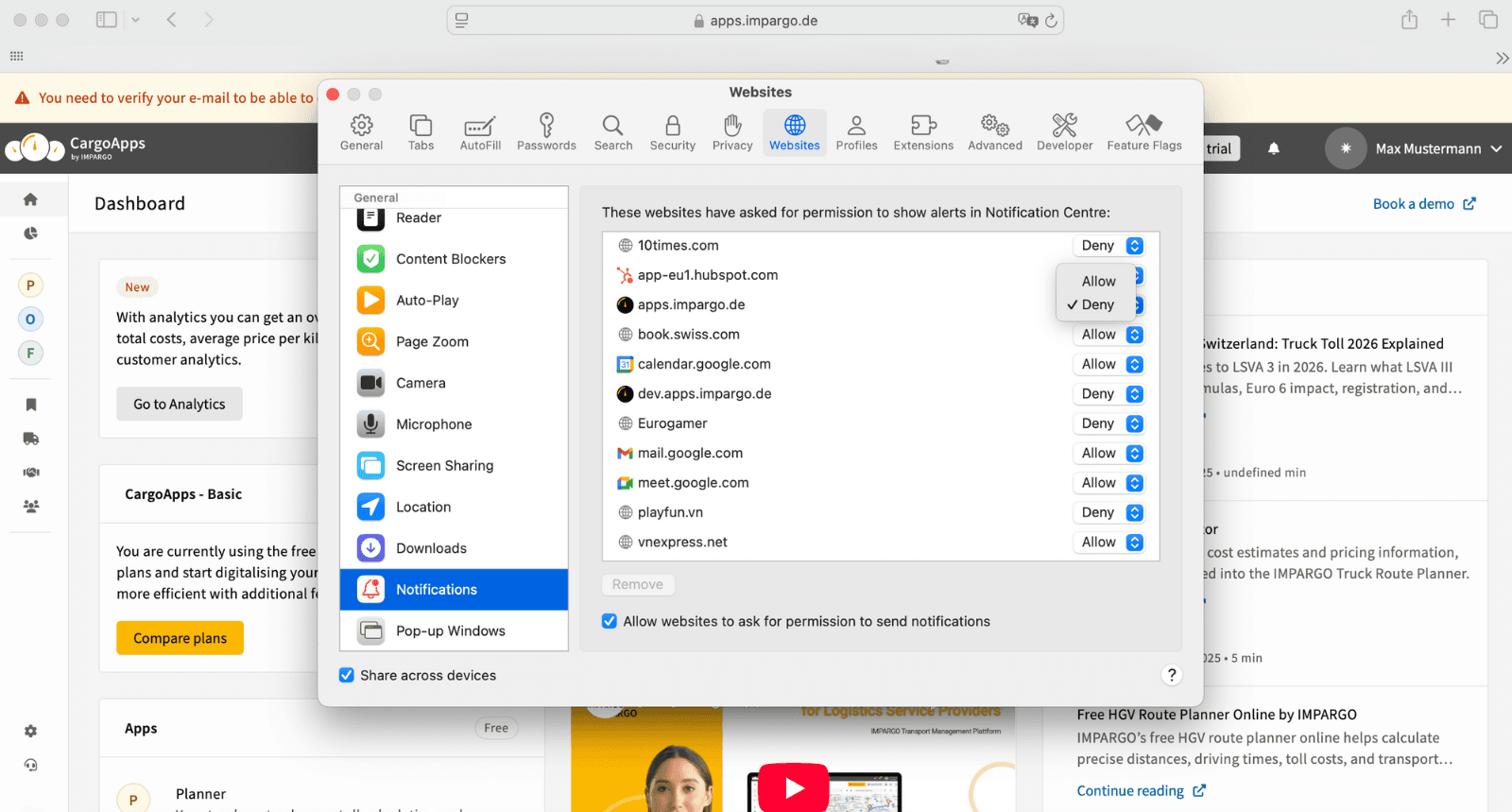Open the General settings tab

(361, 132)
